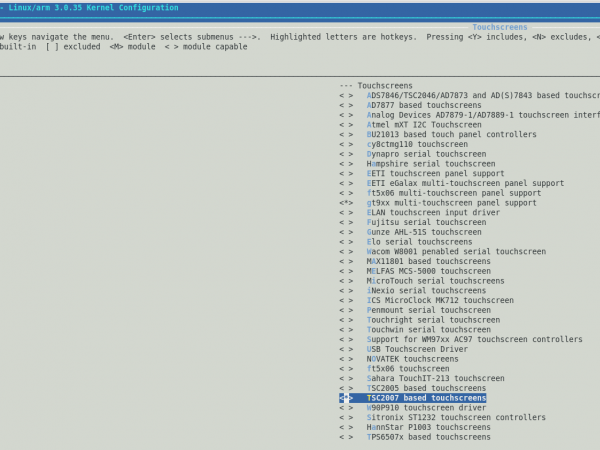Screen dimensions: 600x450
Task: Toggle the gt9xx multi-touchscreen module state marker
Action: (x=345, y=203)
